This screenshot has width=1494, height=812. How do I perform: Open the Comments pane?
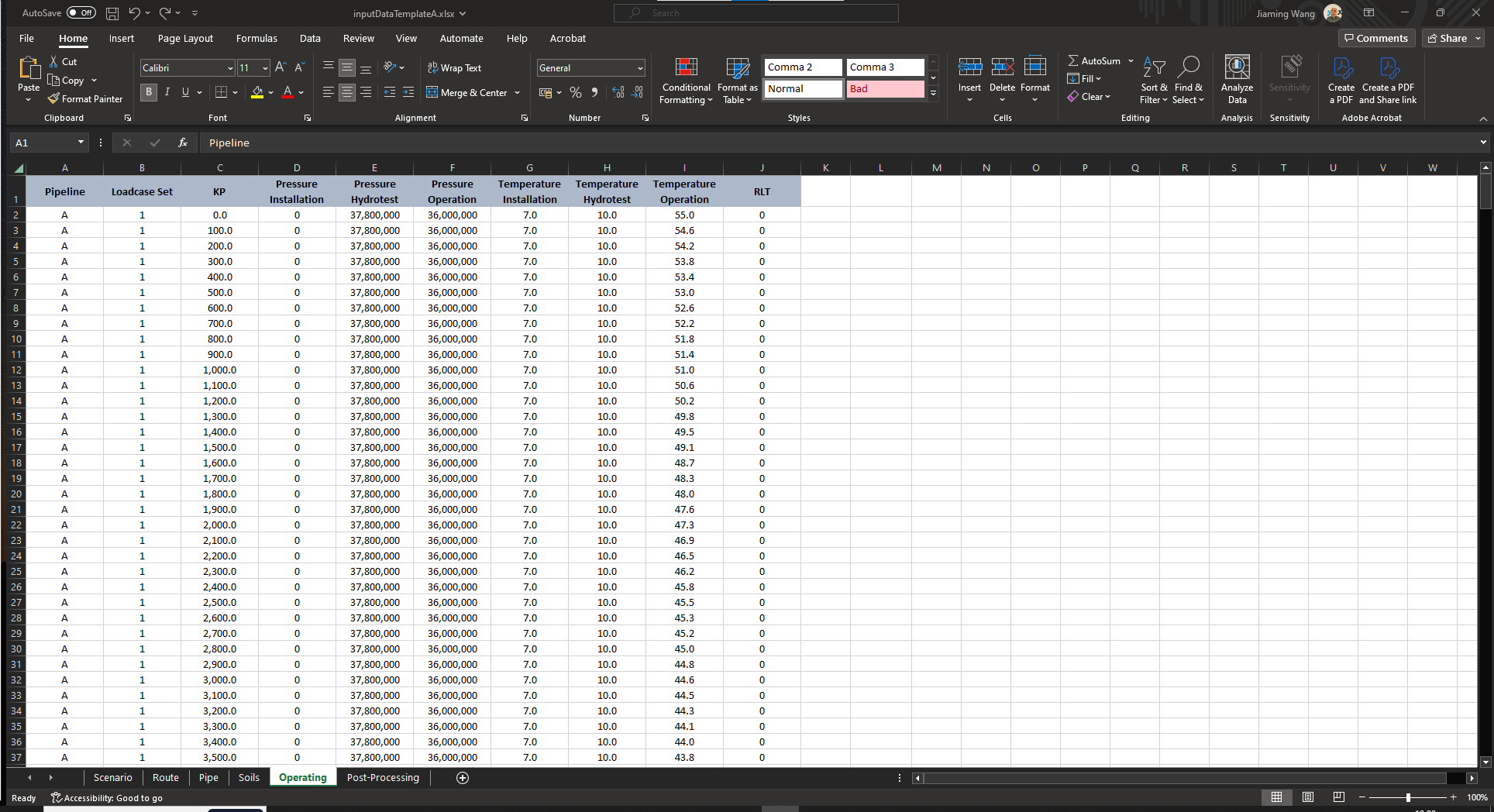pos(1376,38)
